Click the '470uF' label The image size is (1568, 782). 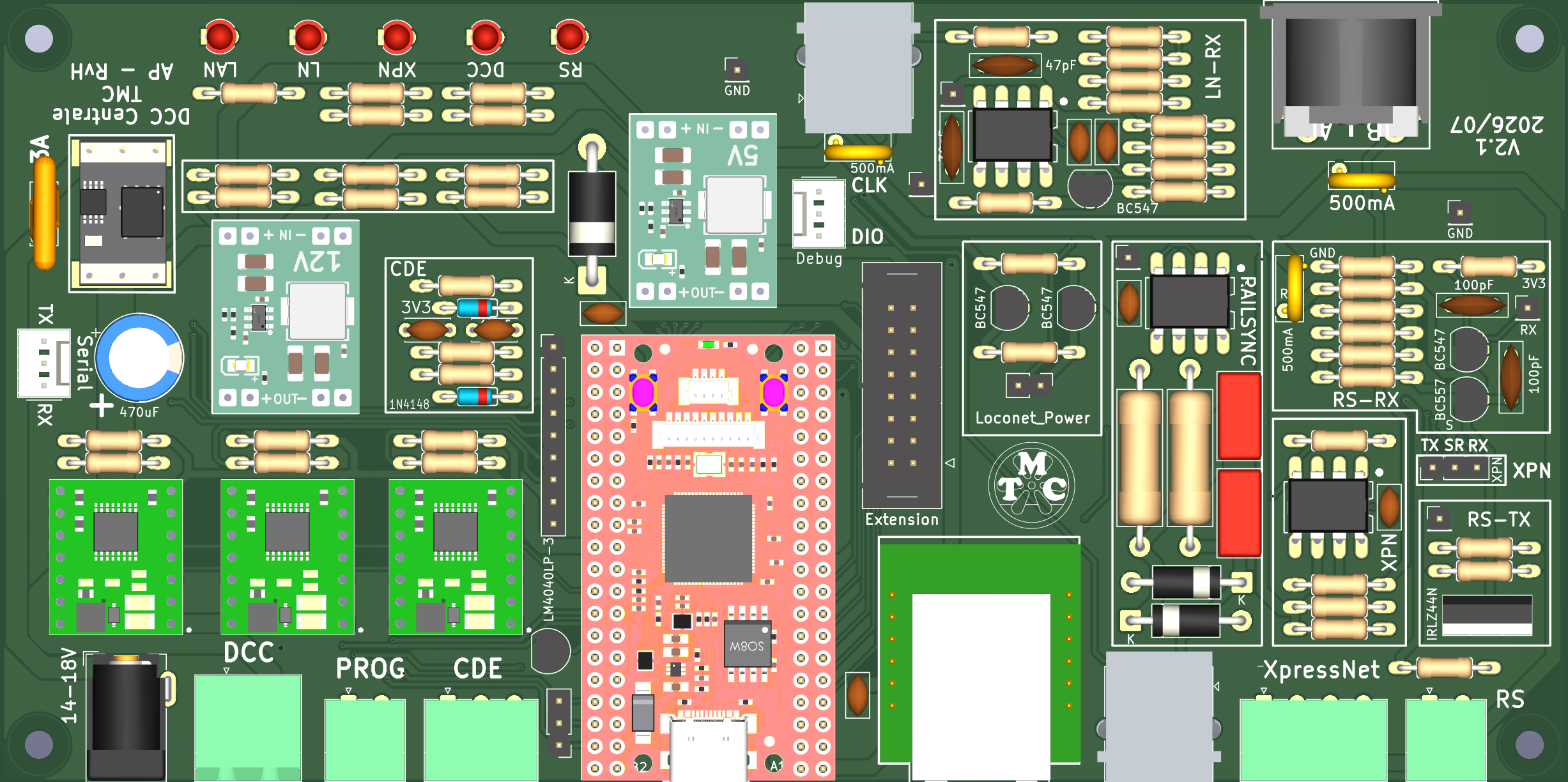pyautogui.click(x=139, y=412)
